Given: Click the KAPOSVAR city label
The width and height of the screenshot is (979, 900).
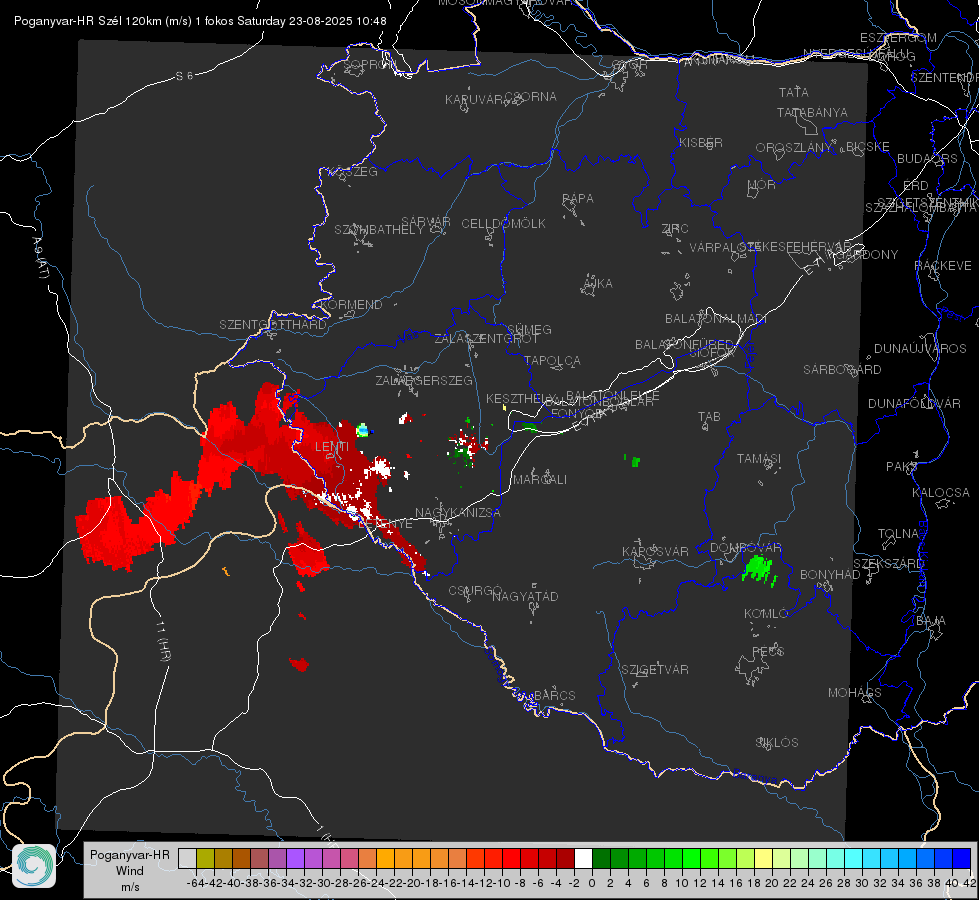Looking at the screenshot, I should click(655, 552).
